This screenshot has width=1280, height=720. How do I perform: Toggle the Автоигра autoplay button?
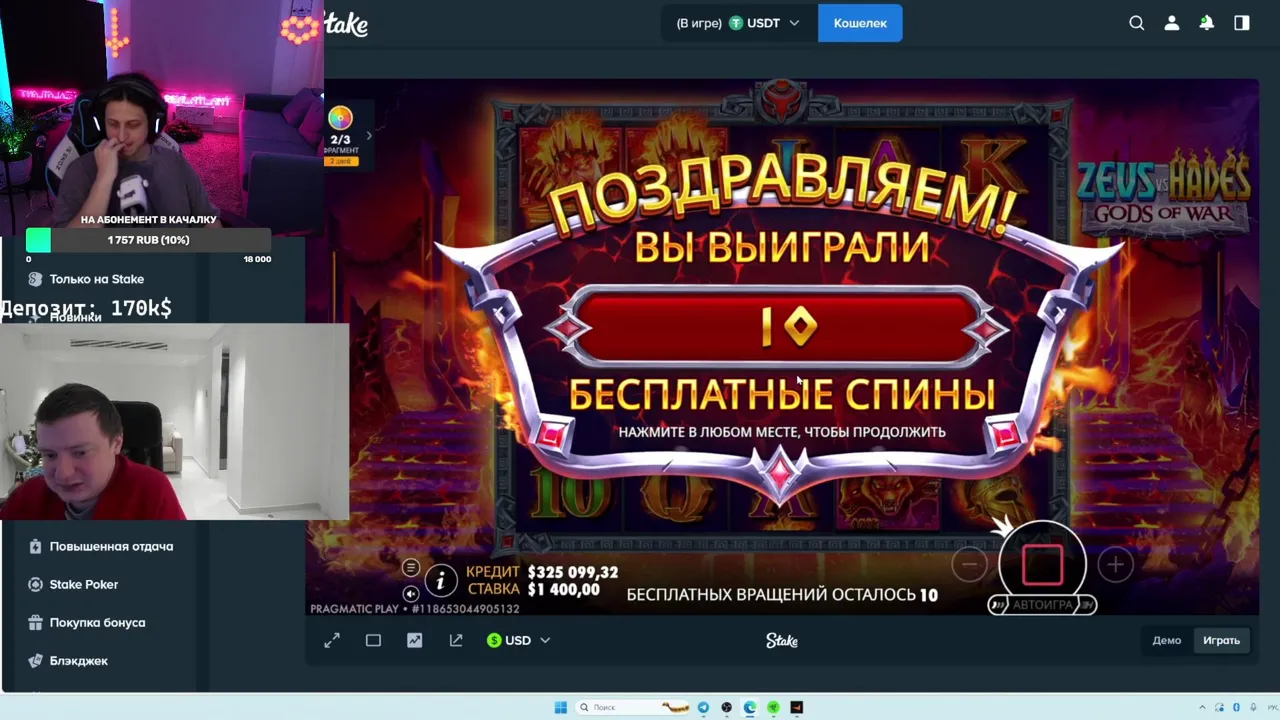pos(1042,605)
